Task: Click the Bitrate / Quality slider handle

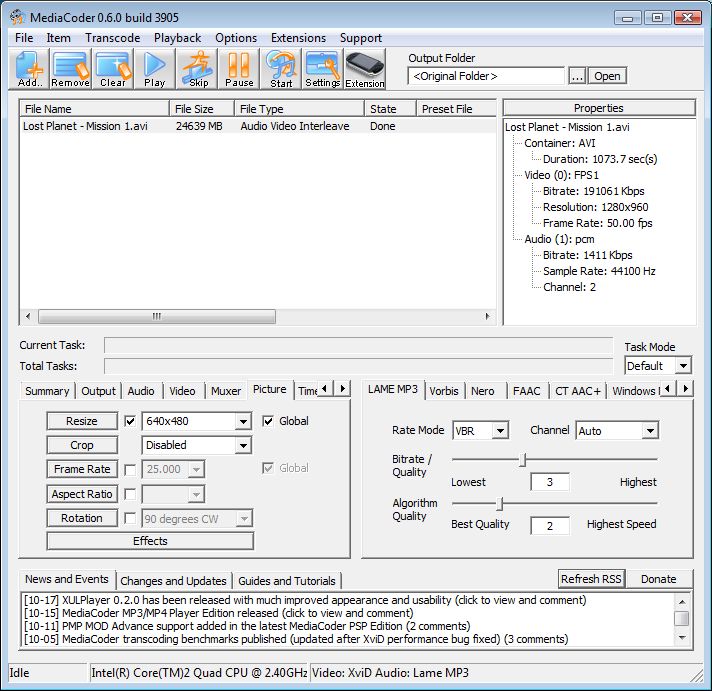Action: (x=523, y=460)
